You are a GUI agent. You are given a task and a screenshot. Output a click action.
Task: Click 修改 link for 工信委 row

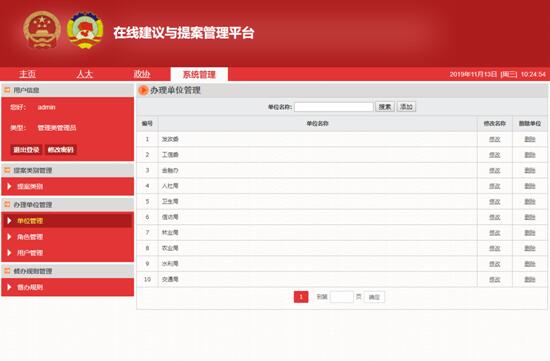pyautogui.click(x=495, y=155)
